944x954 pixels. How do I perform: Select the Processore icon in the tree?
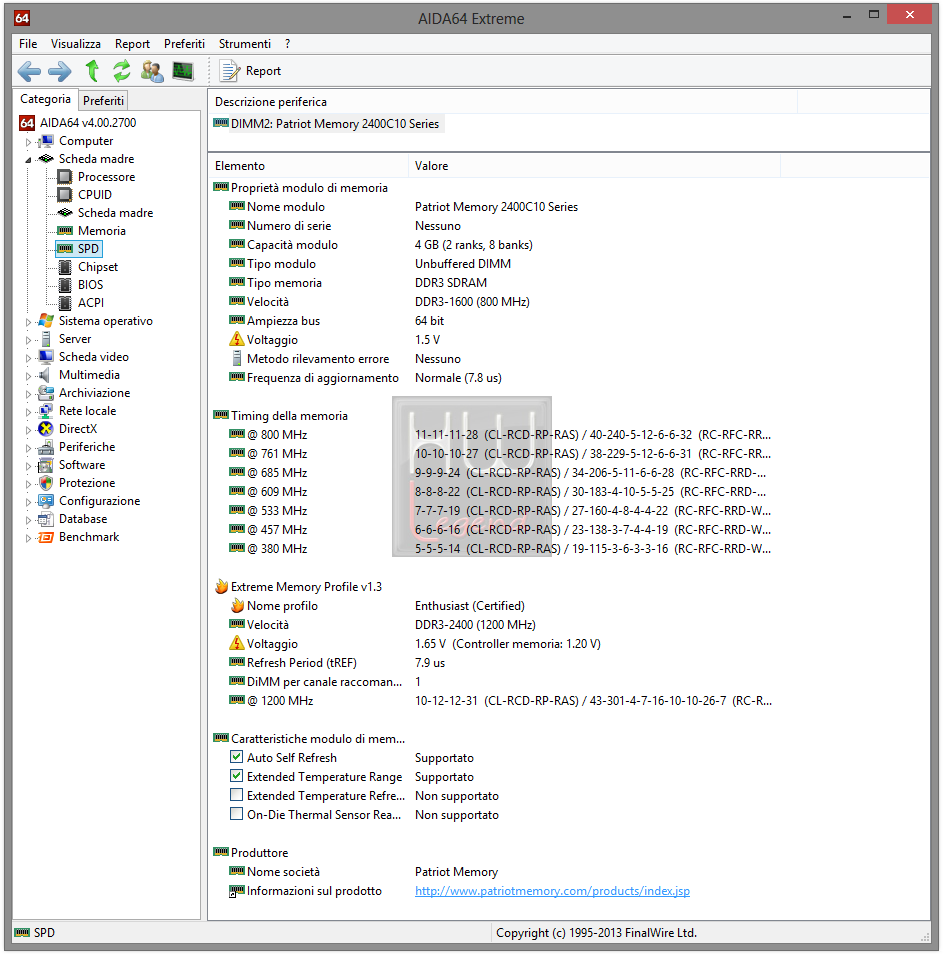[64, 177]
